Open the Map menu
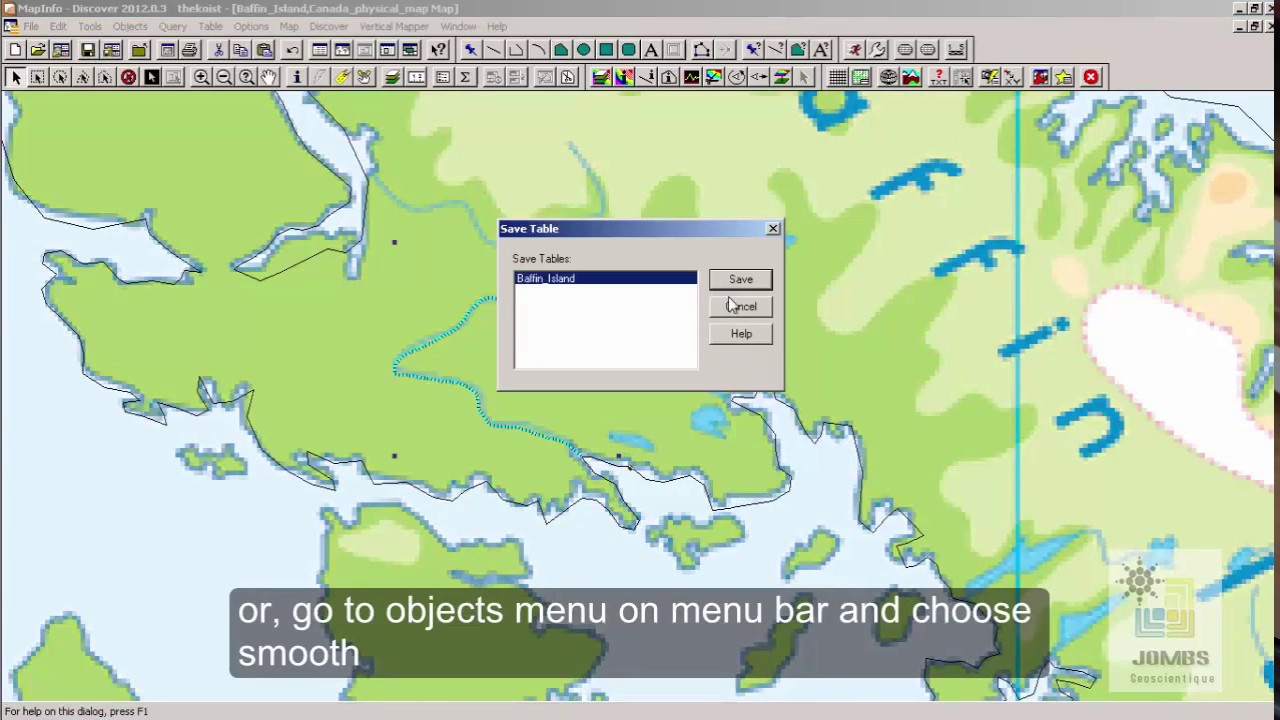Screen dimensions: 1280x720 click(x=289, y=26)
